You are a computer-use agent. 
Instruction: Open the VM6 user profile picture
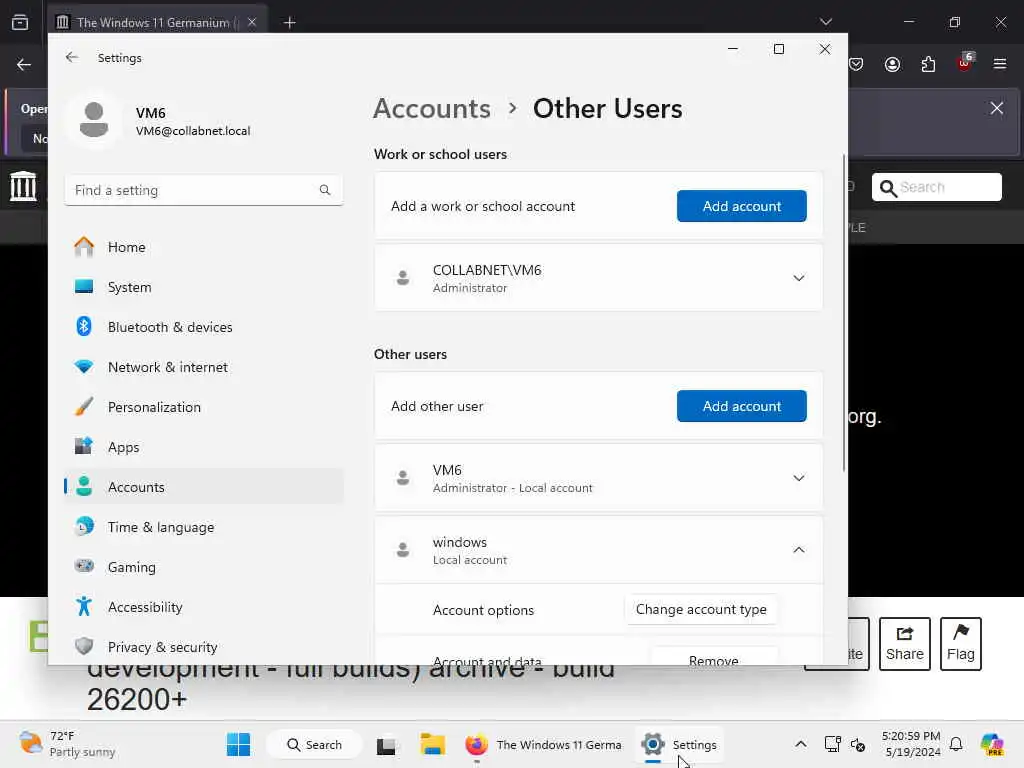[x=94, y=120]
